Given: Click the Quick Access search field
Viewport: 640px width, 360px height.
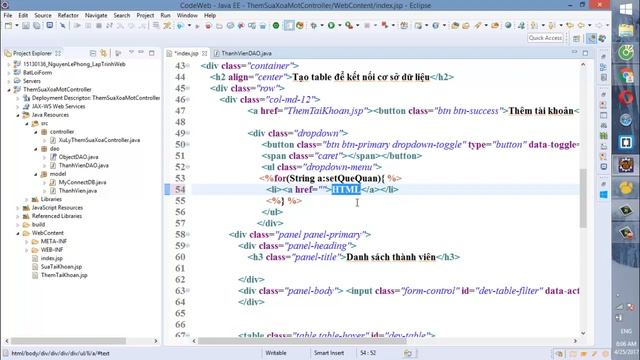Looking at the screenshot, I should 545,38.
